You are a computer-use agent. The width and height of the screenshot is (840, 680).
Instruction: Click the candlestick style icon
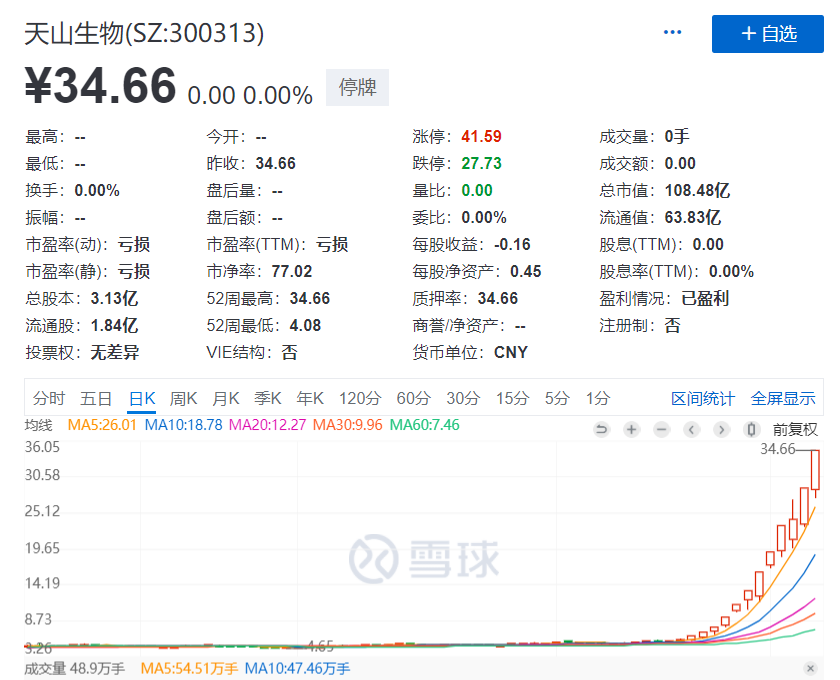coord(752,430)
